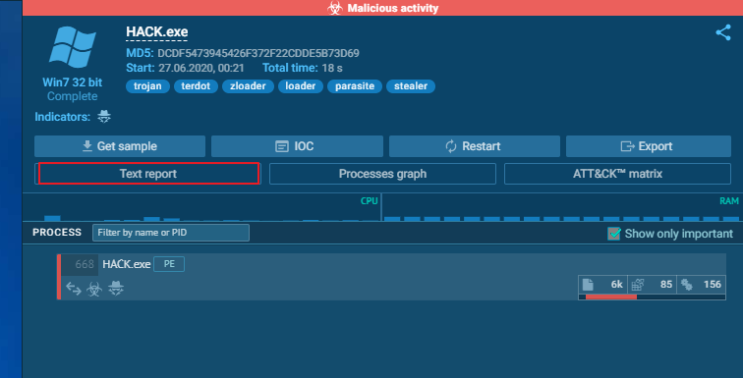Click the Restart button
The width and height of the screenshot is (743, 378).
click(x=474, y=146)
